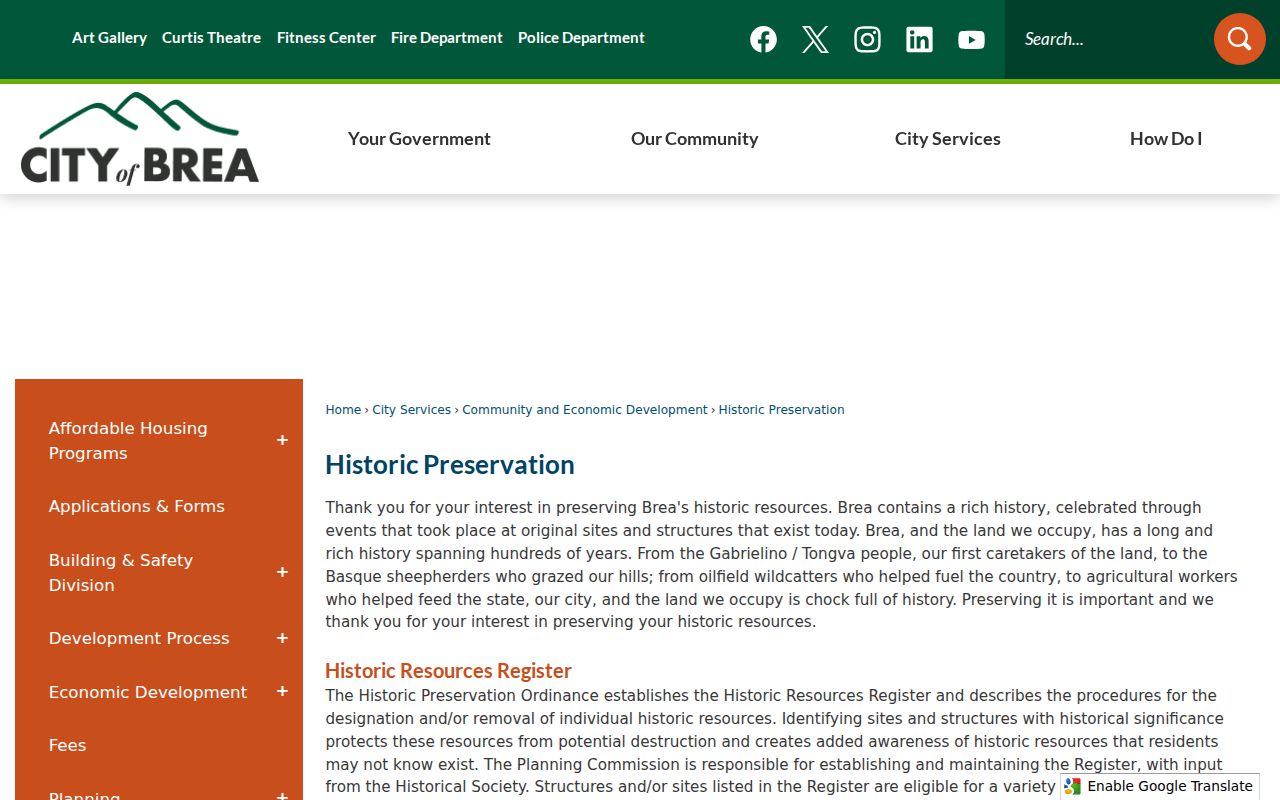
Task: Open the Curtis Theatre link
Action: [x=211, y=38]
